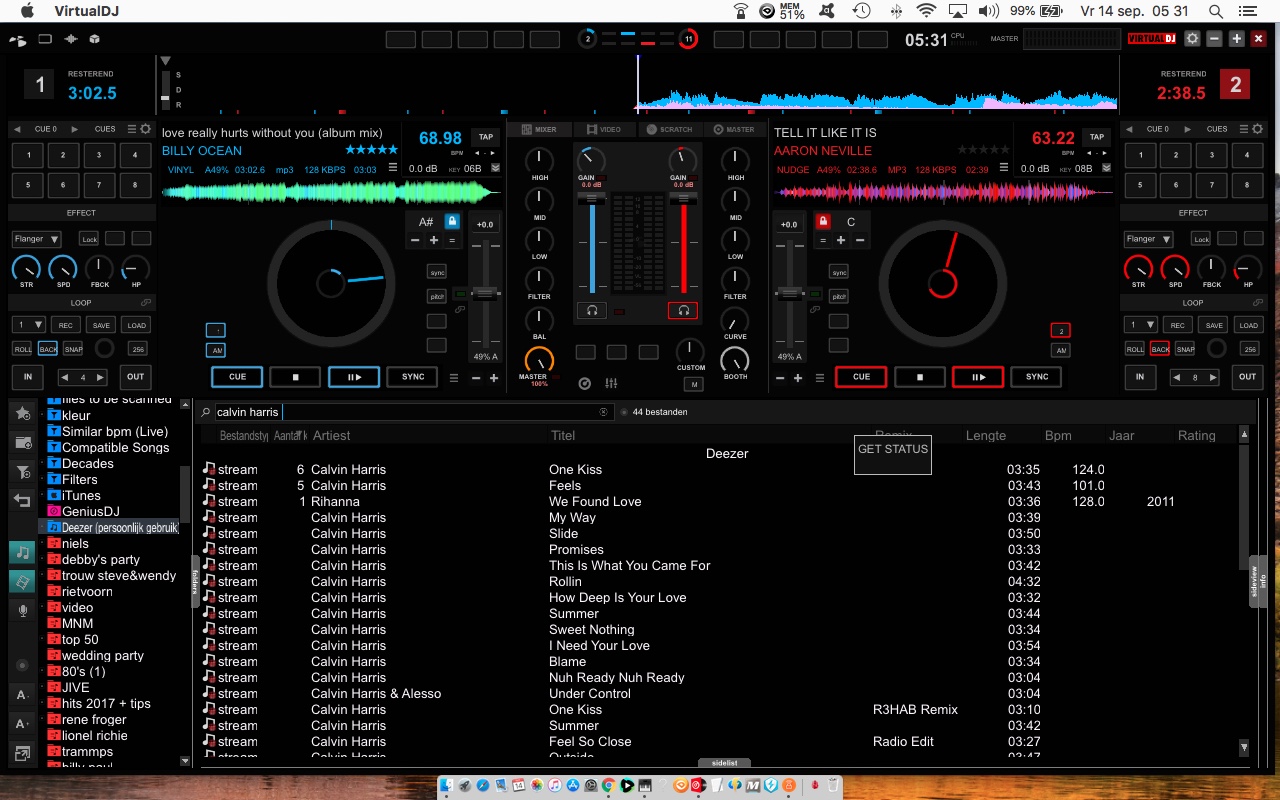
Task: Open Apple menu
Action: click(28, 11)
